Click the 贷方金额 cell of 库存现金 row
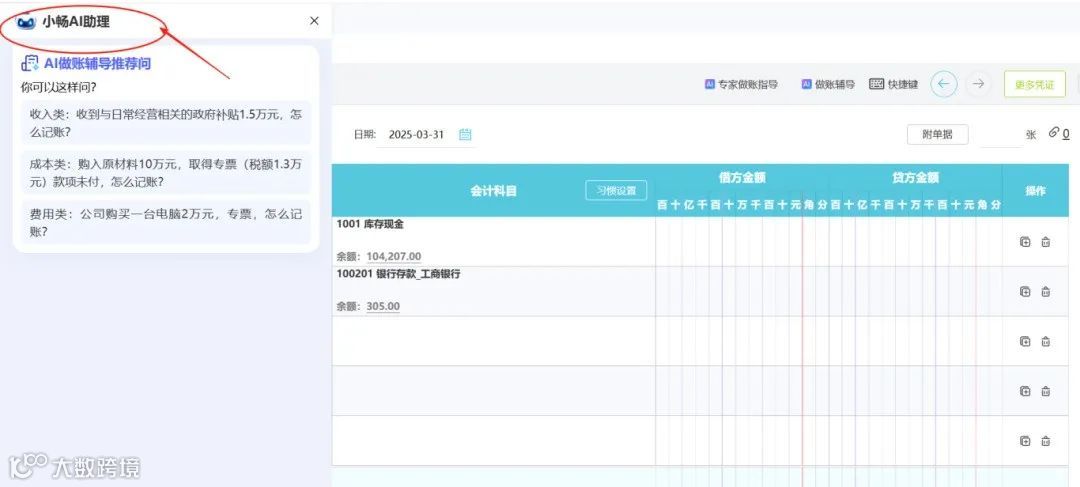 [x=915, y=242]
